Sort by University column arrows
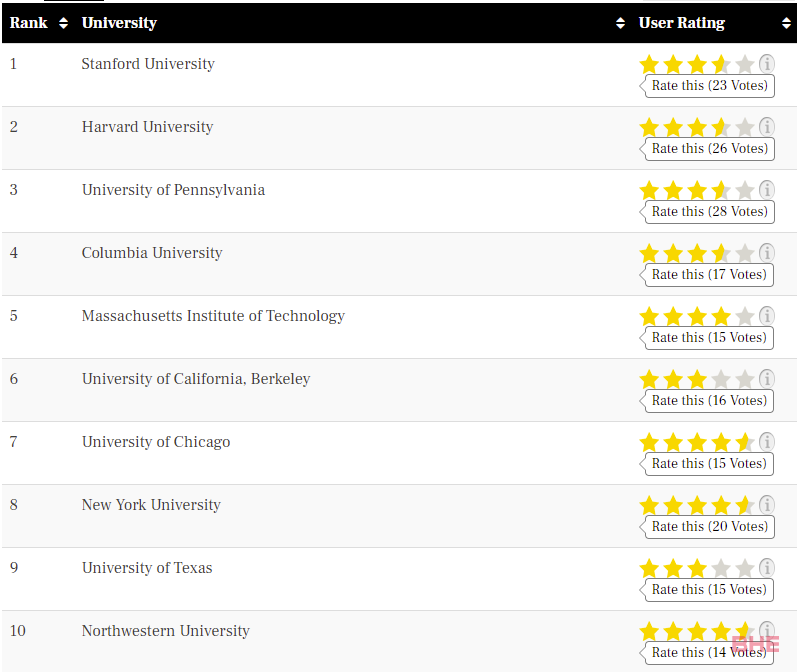 coord(620,23)
